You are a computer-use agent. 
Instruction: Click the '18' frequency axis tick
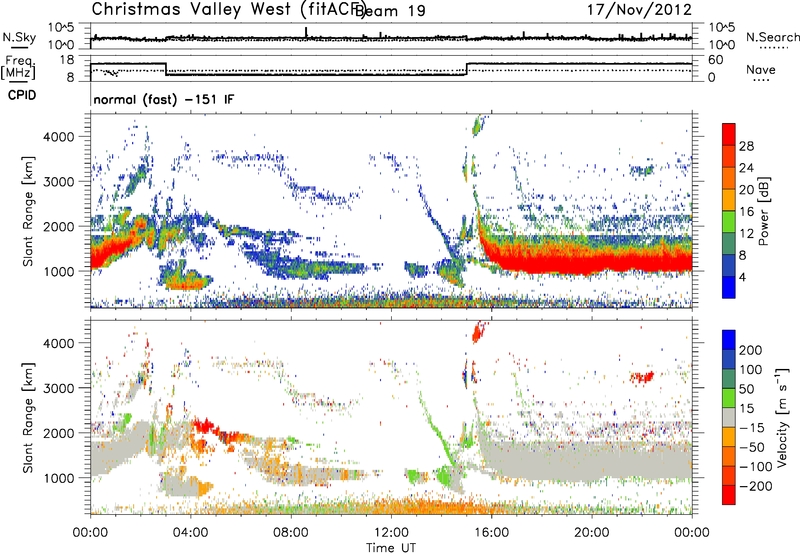click(x=67, y=60)
